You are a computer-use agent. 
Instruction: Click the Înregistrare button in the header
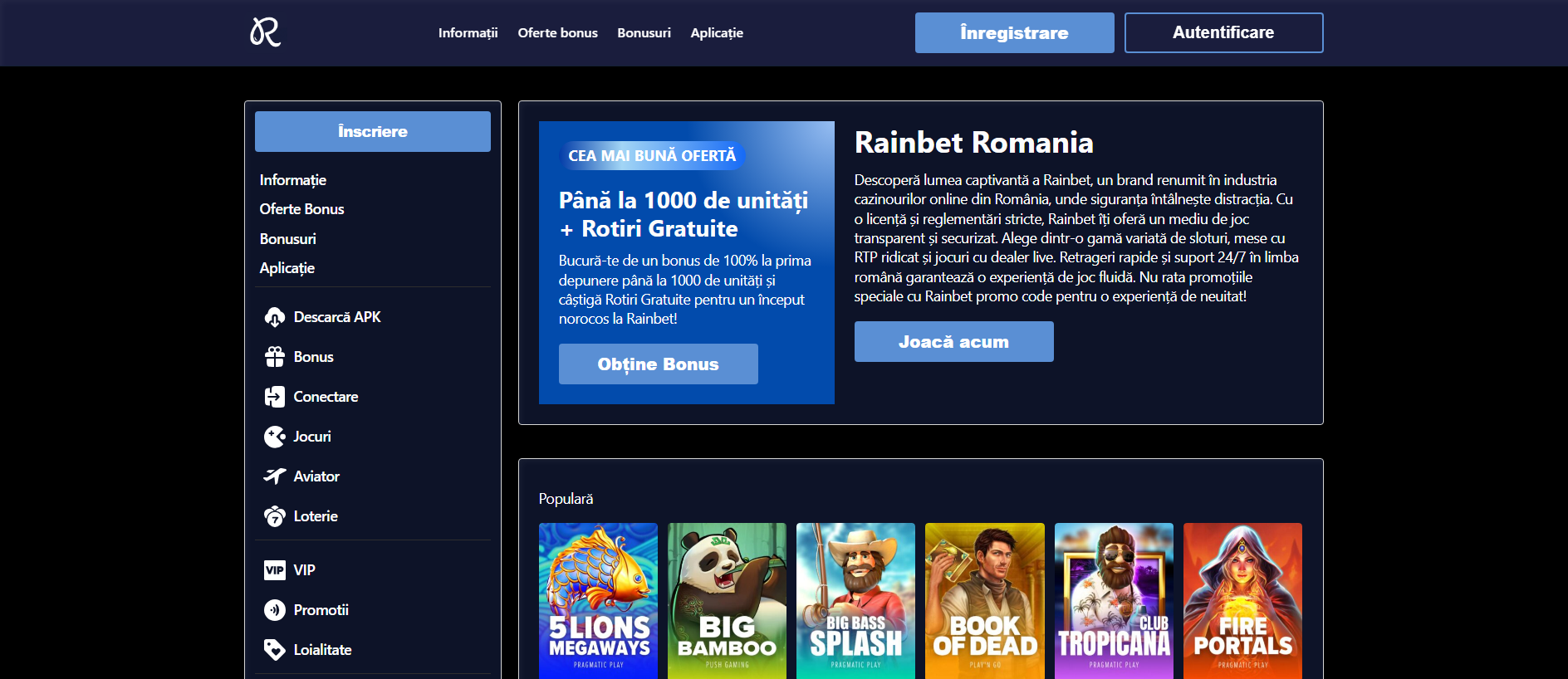tap(1015, 32)
